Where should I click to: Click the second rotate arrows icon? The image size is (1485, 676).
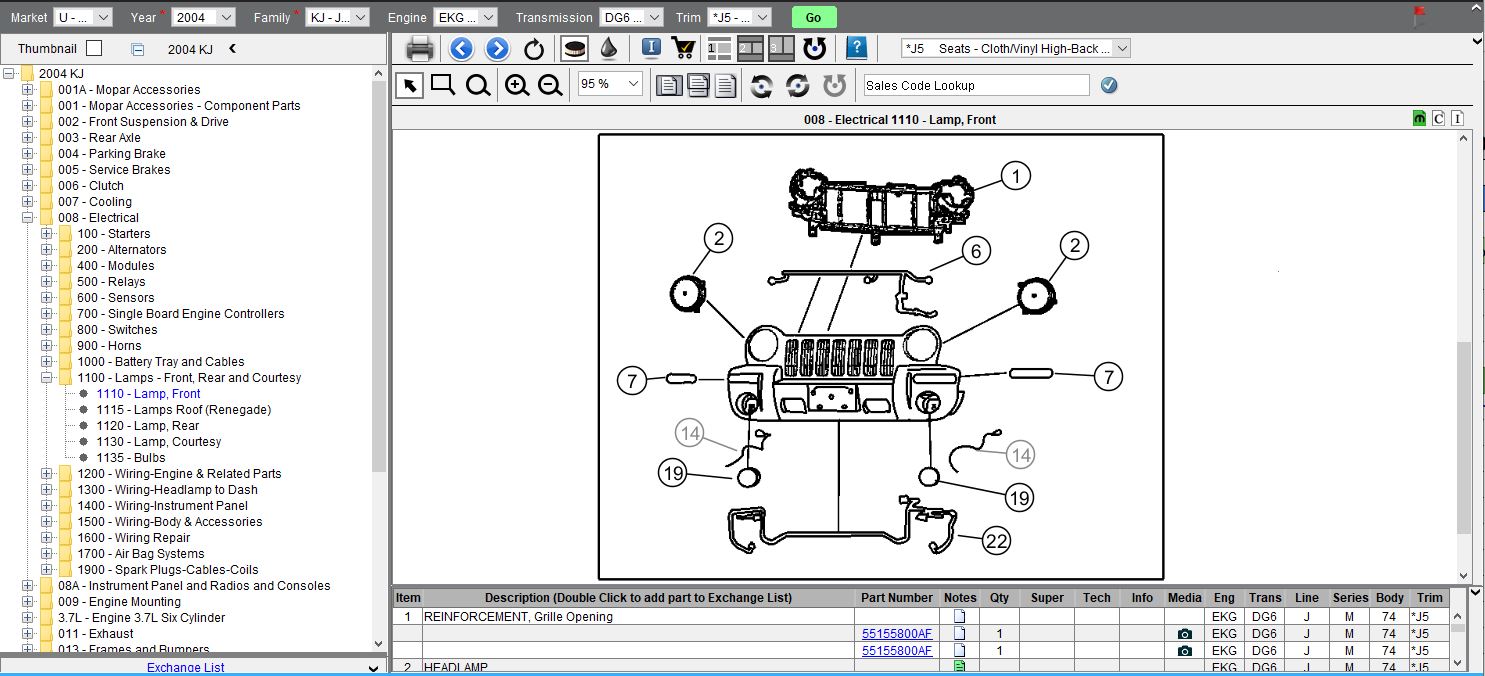[x=798, y=86]
